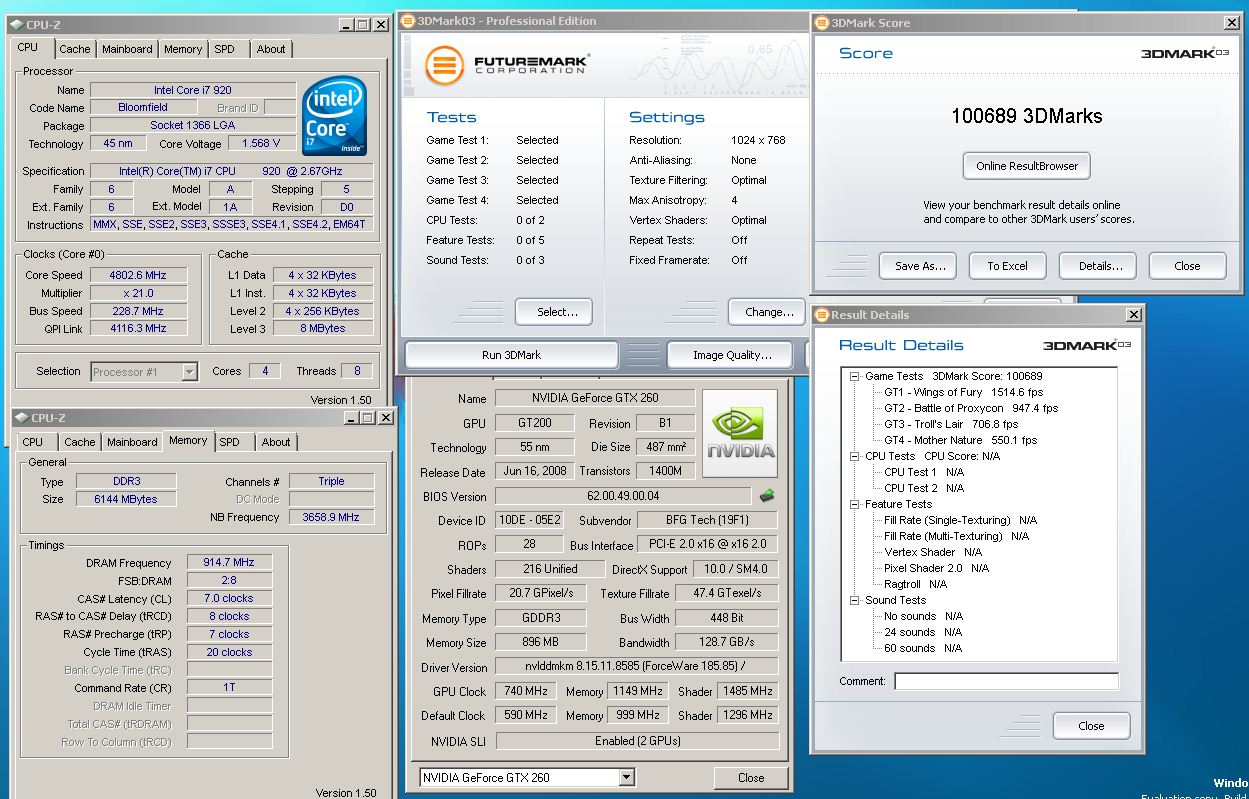The image size is (1249, 799).
Task: Click Change... button in 3DMark03 Settings
Action: pos(766,312)
